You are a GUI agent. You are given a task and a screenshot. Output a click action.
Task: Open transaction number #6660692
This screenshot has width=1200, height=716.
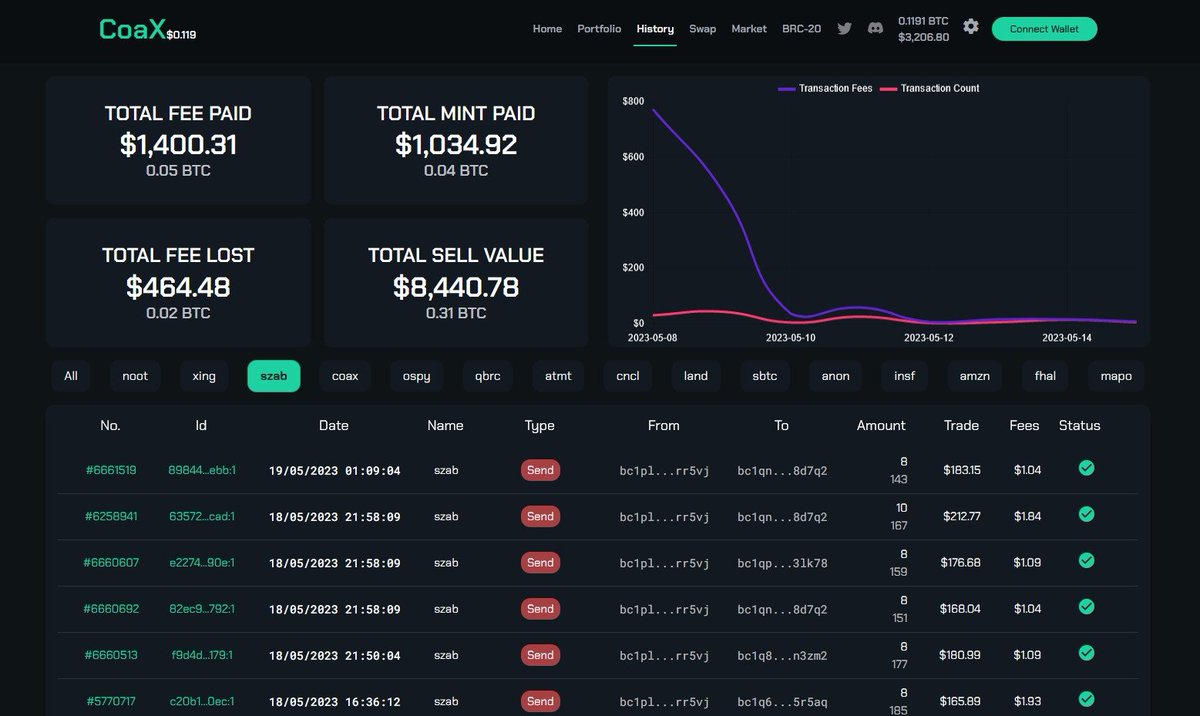[111, 608]
